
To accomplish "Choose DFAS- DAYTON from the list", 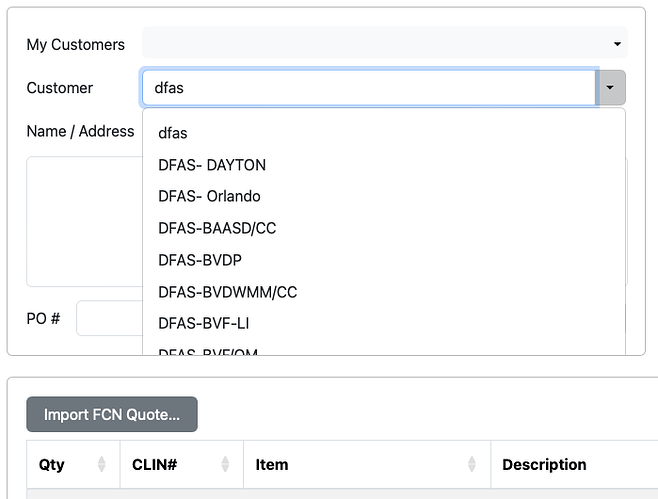I will (x=212, y=165).
